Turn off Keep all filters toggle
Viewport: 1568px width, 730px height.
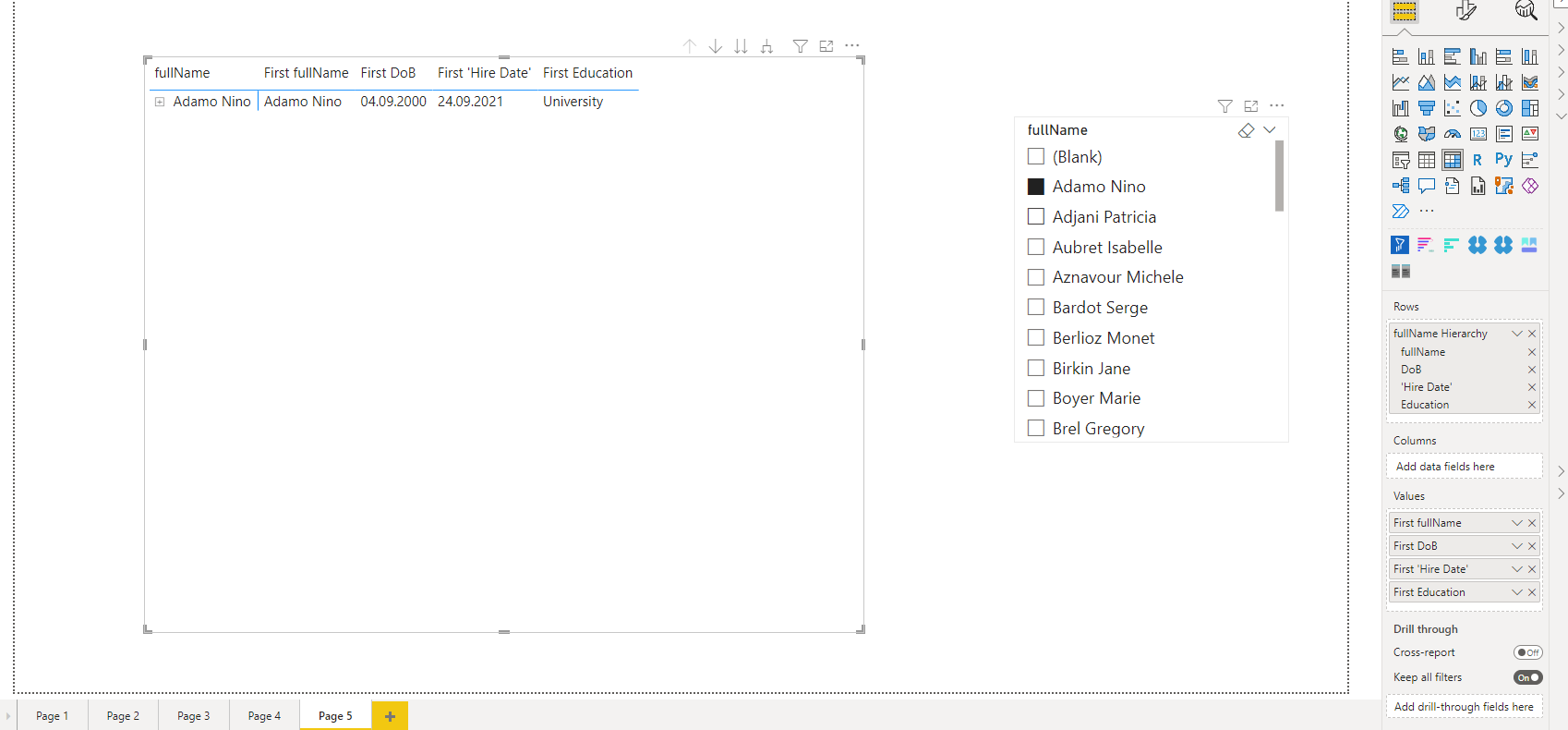(x=1528, y=677)
